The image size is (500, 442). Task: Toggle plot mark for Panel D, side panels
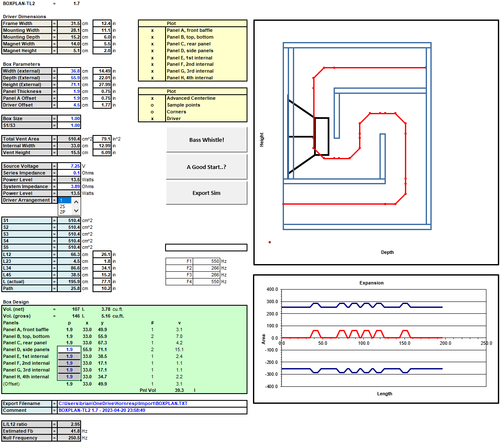coord(152,51)
